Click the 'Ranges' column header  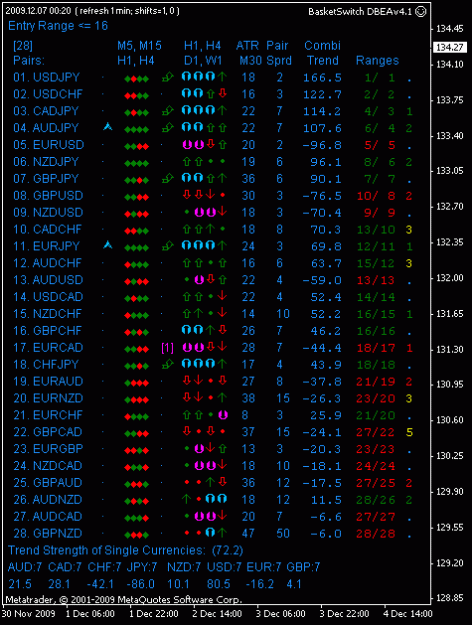pos(377,61)
